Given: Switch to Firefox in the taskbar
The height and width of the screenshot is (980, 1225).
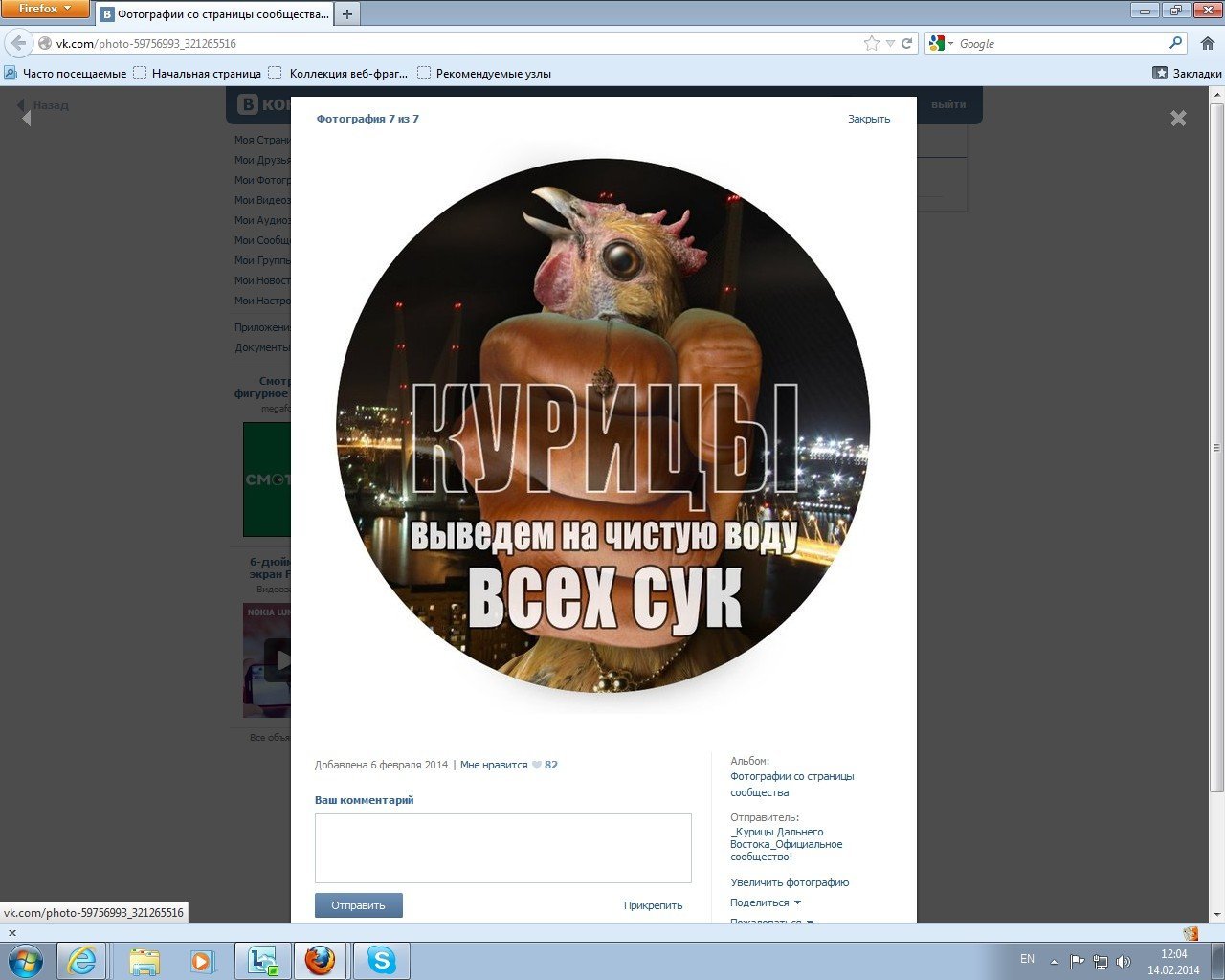Looking at the screenshot, I should (320, 960).
